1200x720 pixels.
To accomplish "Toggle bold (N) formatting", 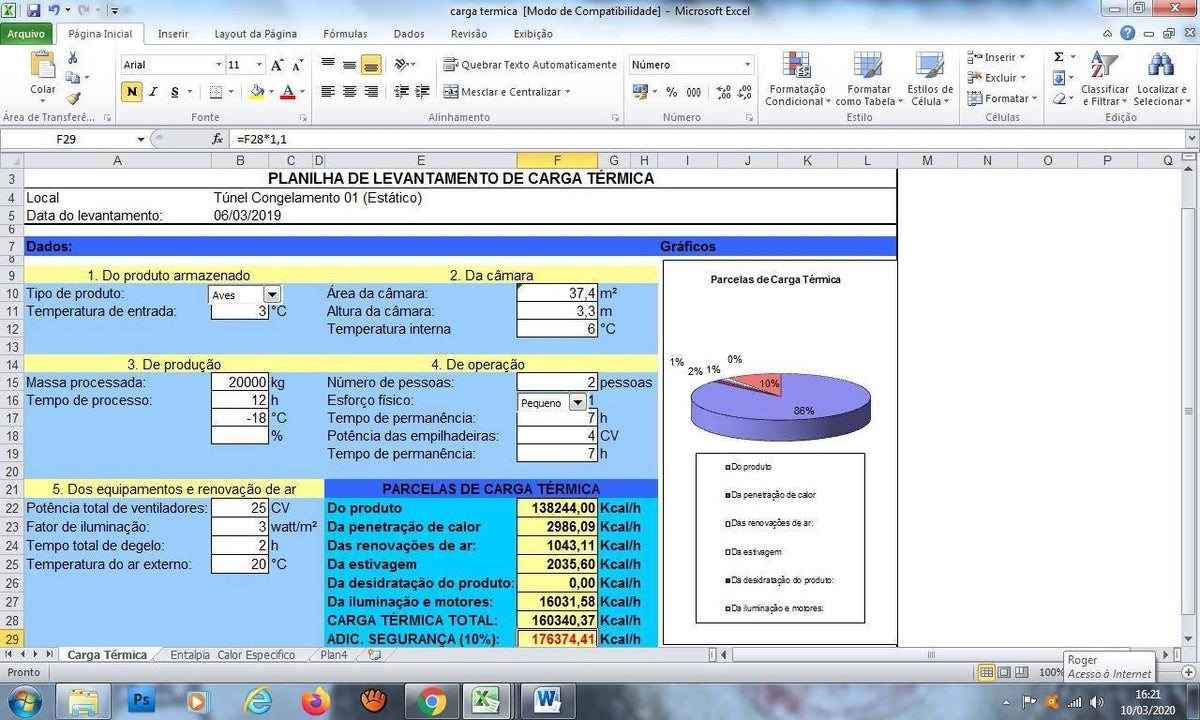I will click(x=131, y=92).
